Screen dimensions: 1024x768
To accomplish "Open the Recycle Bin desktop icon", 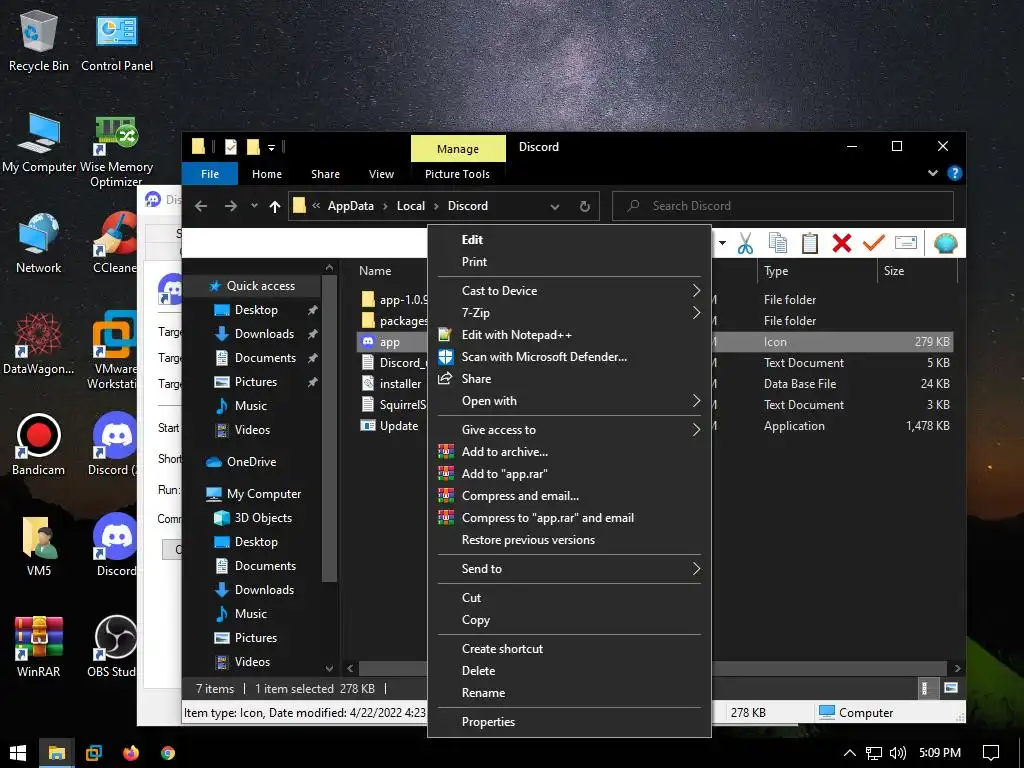I will [x=39, y=40].
